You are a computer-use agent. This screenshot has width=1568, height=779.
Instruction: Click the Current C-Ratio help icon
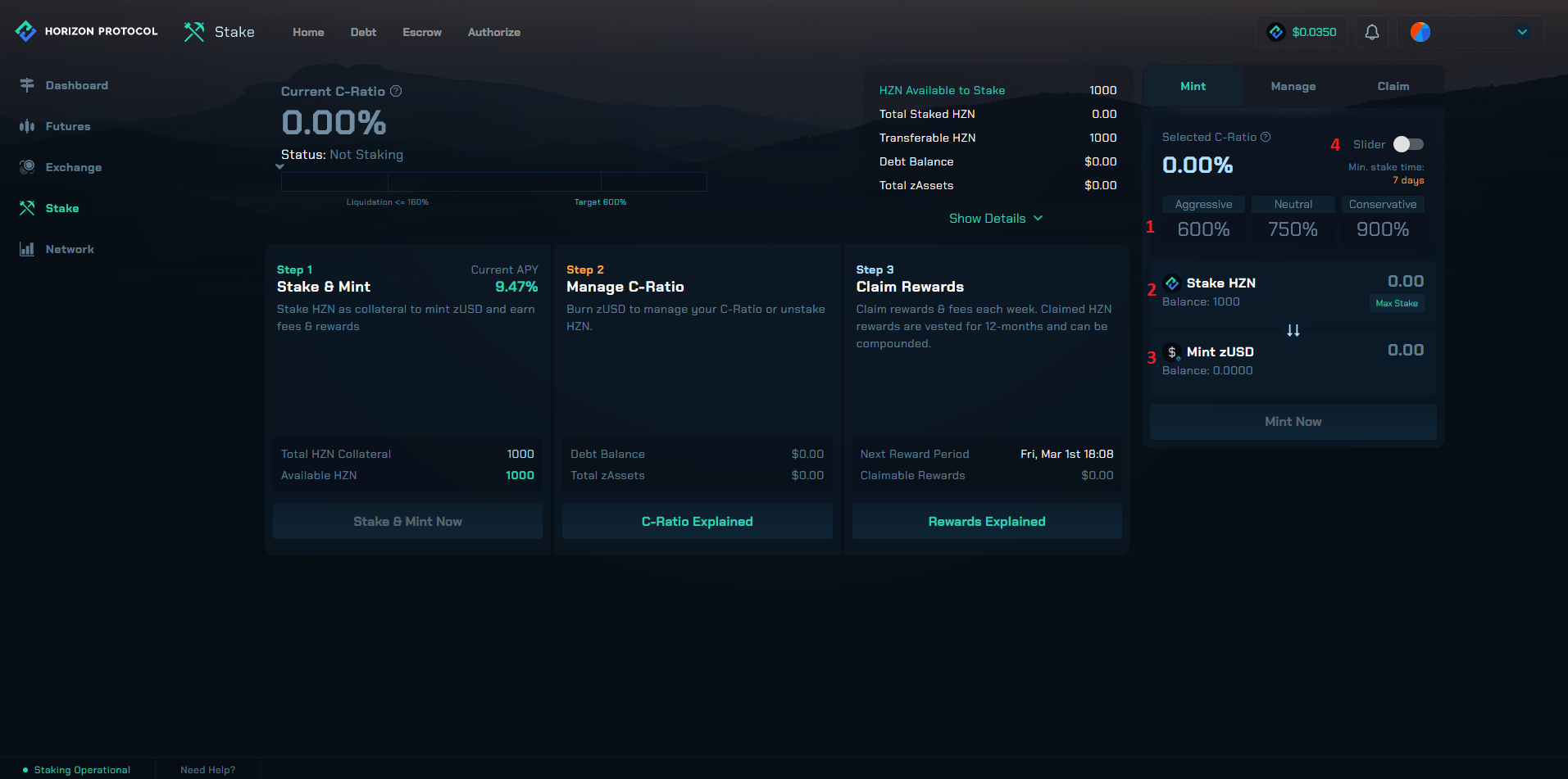point(396,91)
